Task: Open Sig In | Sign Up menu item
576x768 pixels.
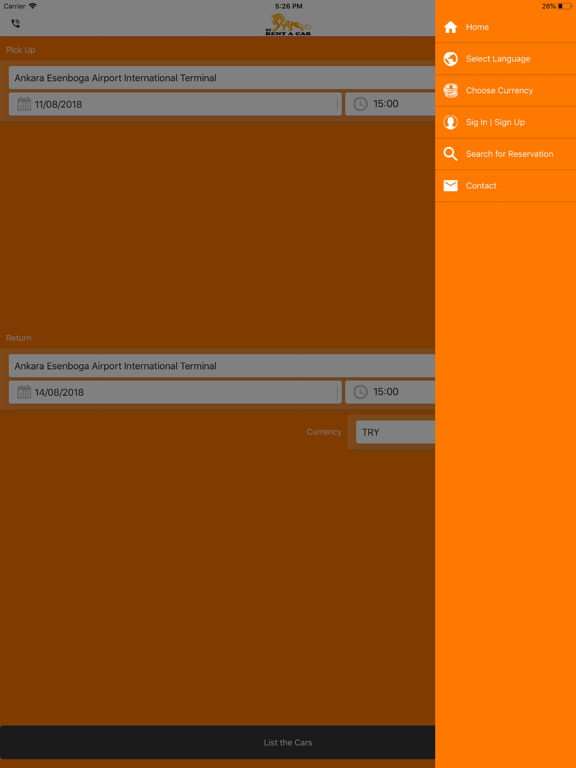Action: (505, 122)
